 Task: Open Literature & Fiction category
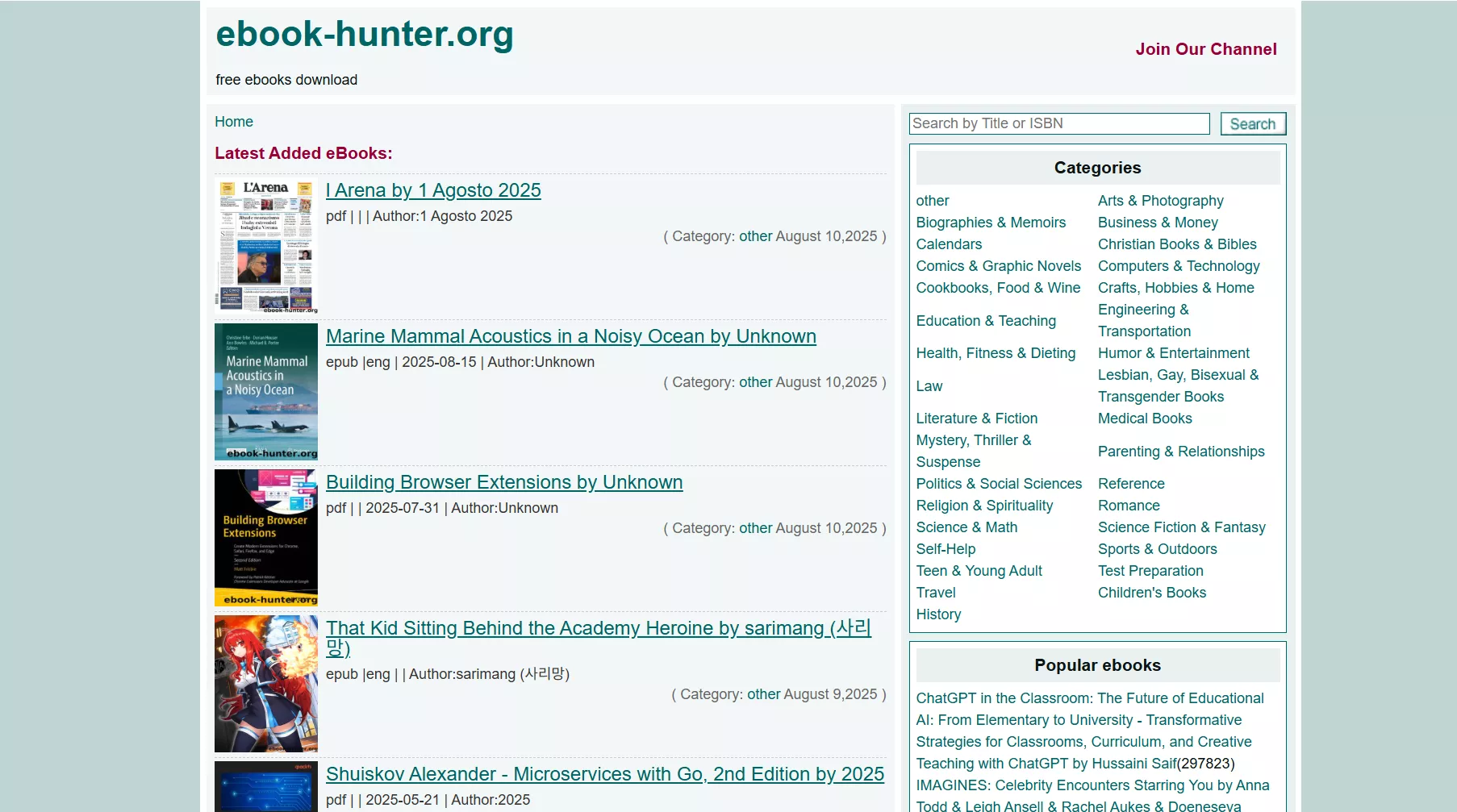(976, 418)
